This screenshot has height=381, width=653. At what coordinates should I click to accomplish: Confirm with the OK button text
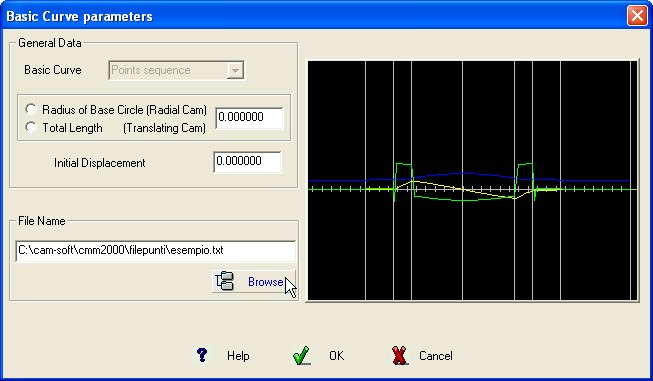coord(336,356)
